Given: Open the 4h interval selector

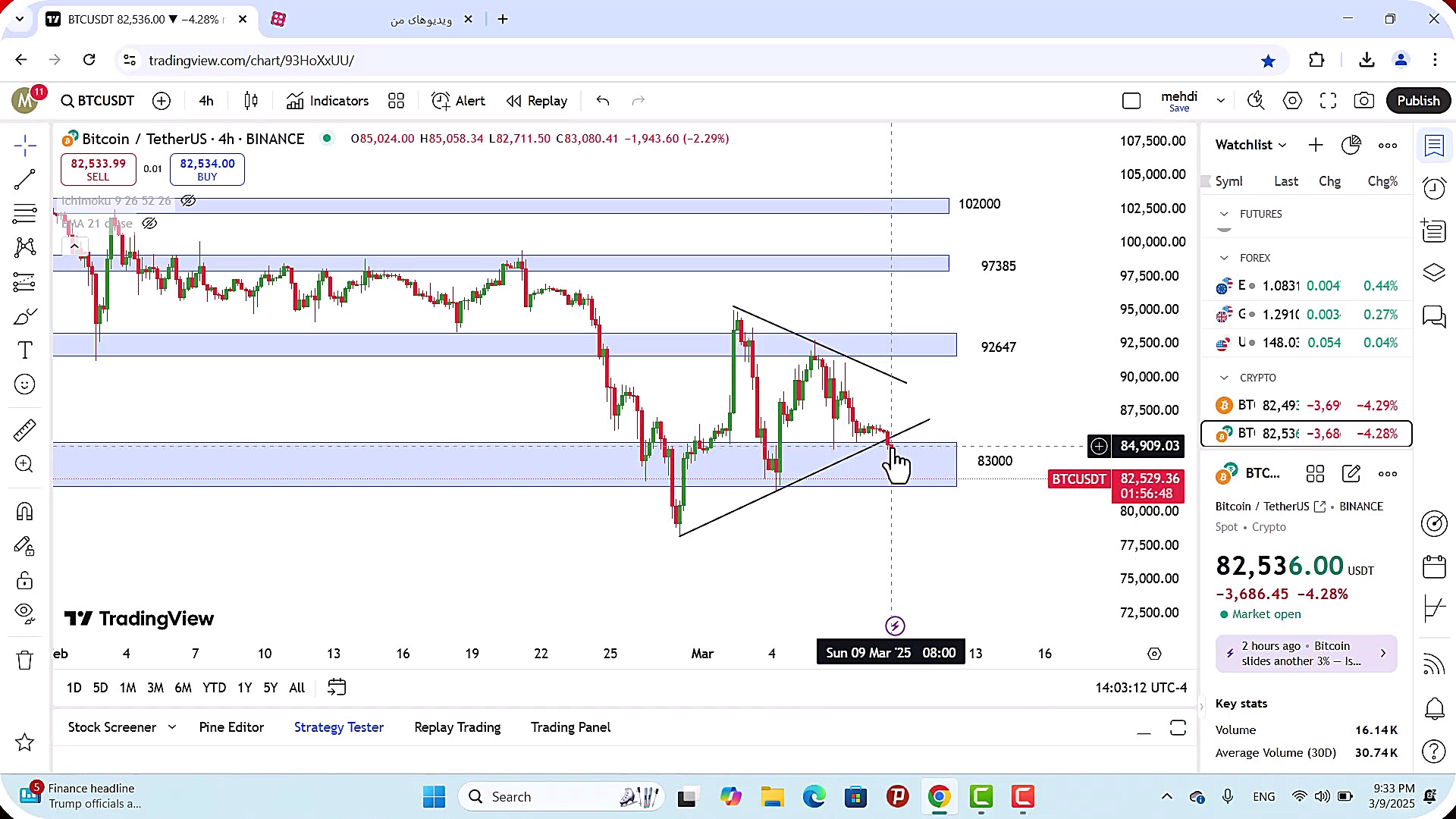Looking at the screenshot, I should pyautogui.click(x=206, y=101).
